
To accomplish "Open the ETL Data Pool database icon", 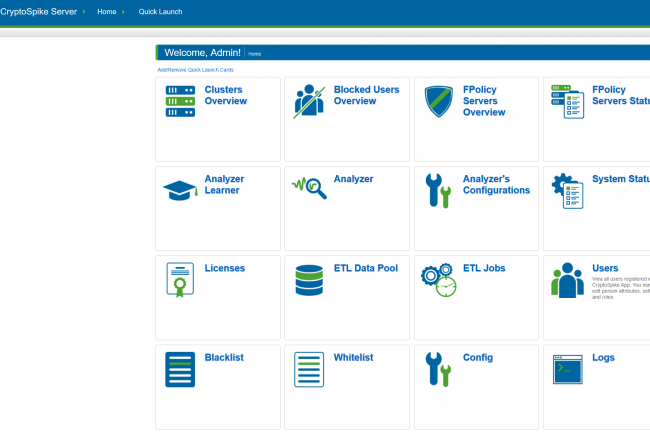I will tap(309, 280).
